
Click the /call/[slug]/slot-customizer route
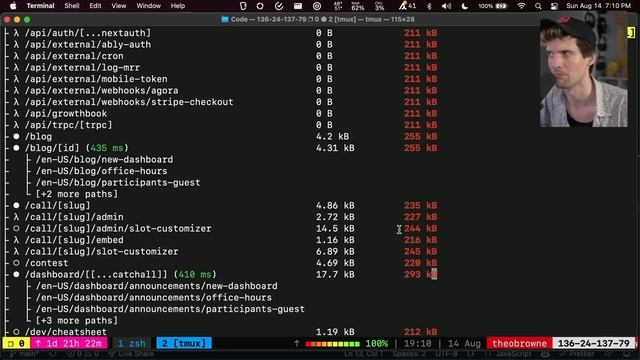click(101, 251)
